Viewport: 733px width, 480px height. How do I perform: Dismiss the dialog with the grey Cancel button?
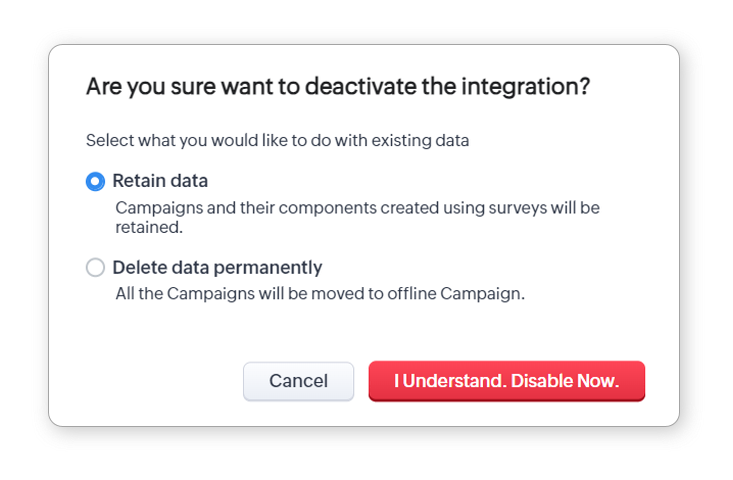298,381
